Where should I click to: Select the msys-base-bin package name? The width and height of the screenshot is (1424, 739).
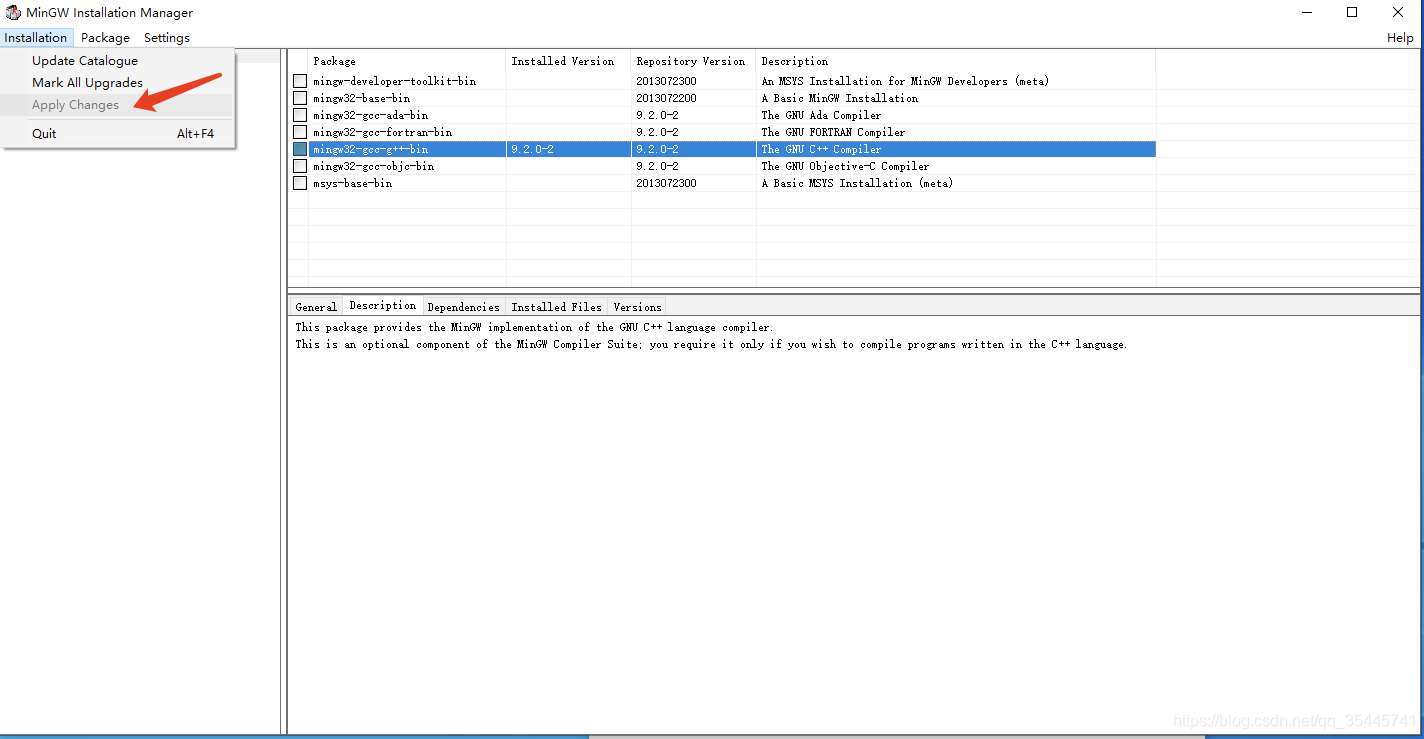352,183
